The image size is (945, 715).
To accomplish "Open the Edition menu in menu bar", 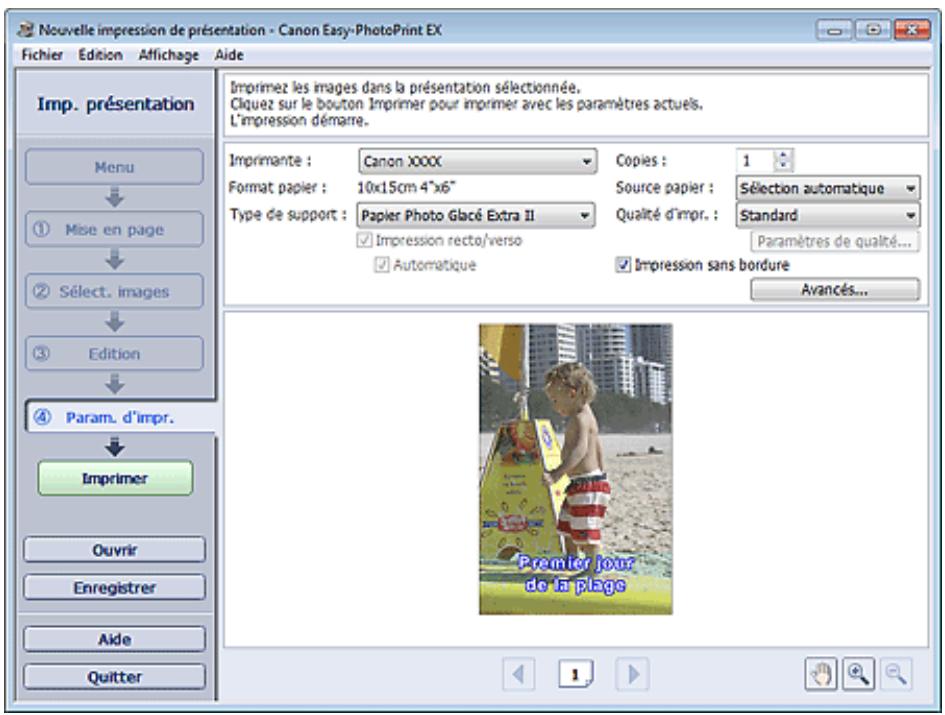I will click(x=100, y=55).
